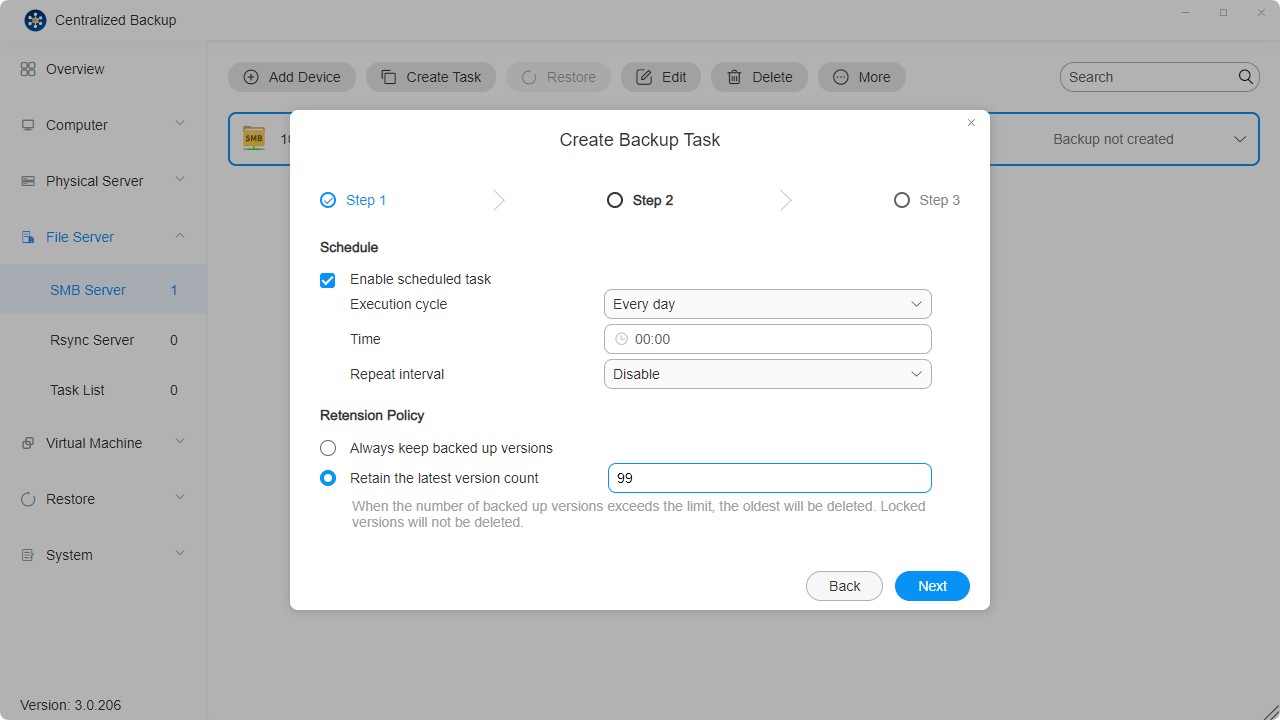Click the Delete icon
Screen dimensions: 1280x720
[x=737, y=77]
